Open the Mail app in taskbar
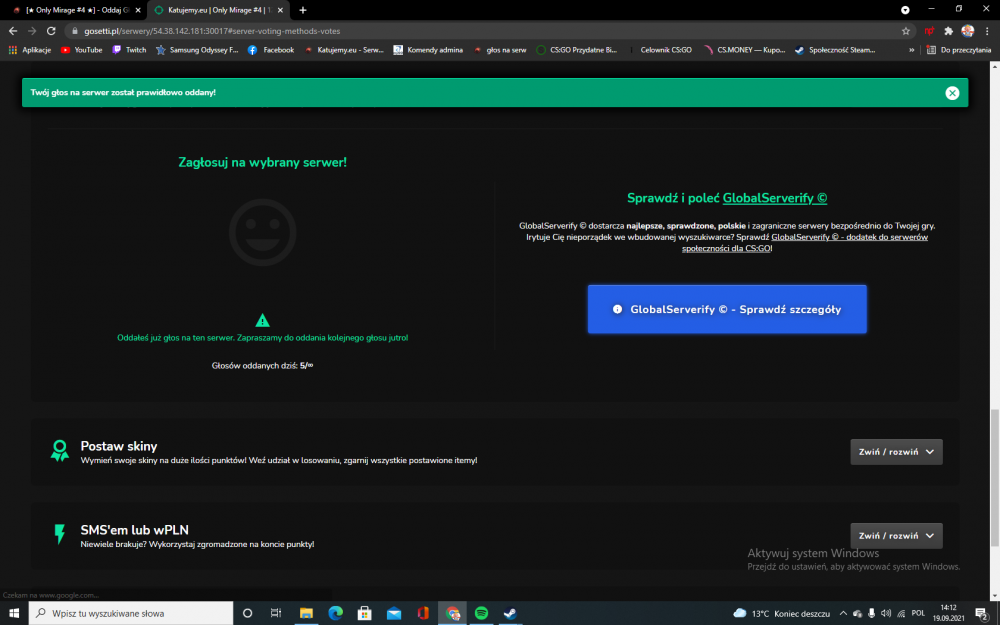Viewport: 1000px width, 625px height. pyautogui.click(x=394, y=613)
